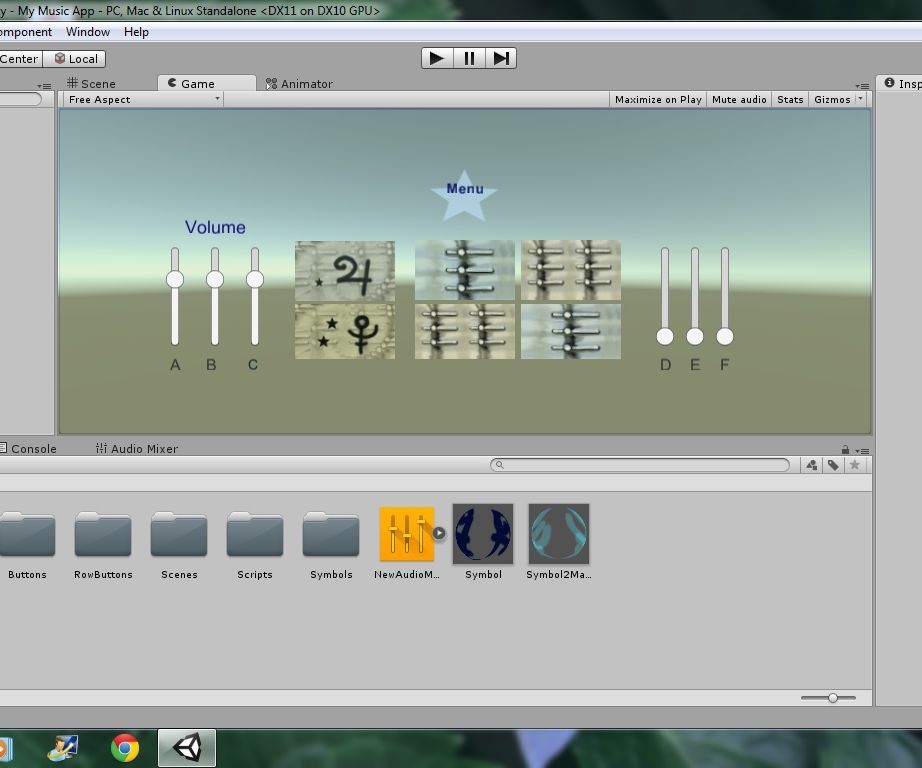Toggle the Stats overlay

(x=790, y=99)
